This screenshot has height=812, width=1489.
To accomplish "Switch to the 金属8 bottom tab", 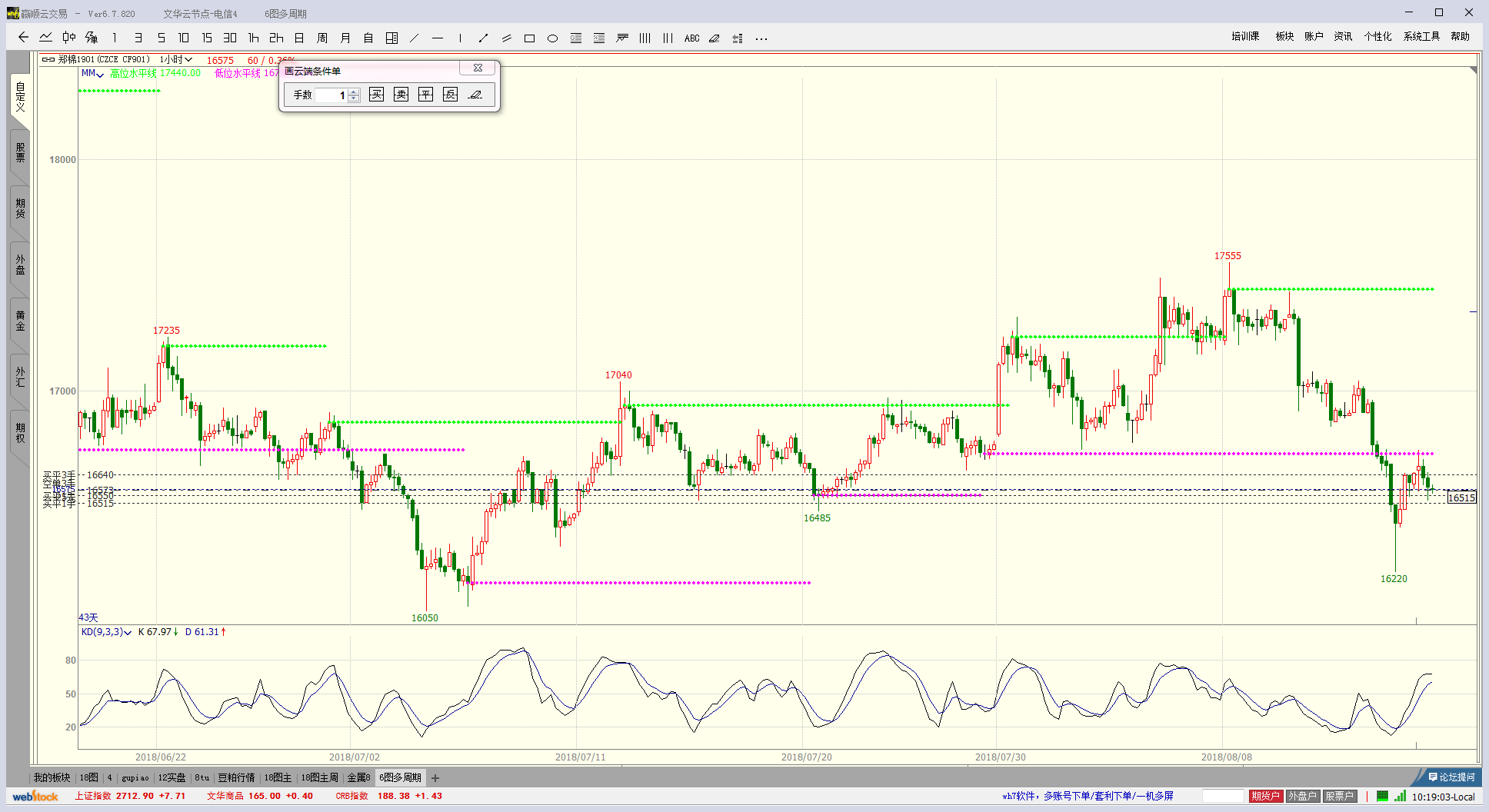I will pos(358,777).
